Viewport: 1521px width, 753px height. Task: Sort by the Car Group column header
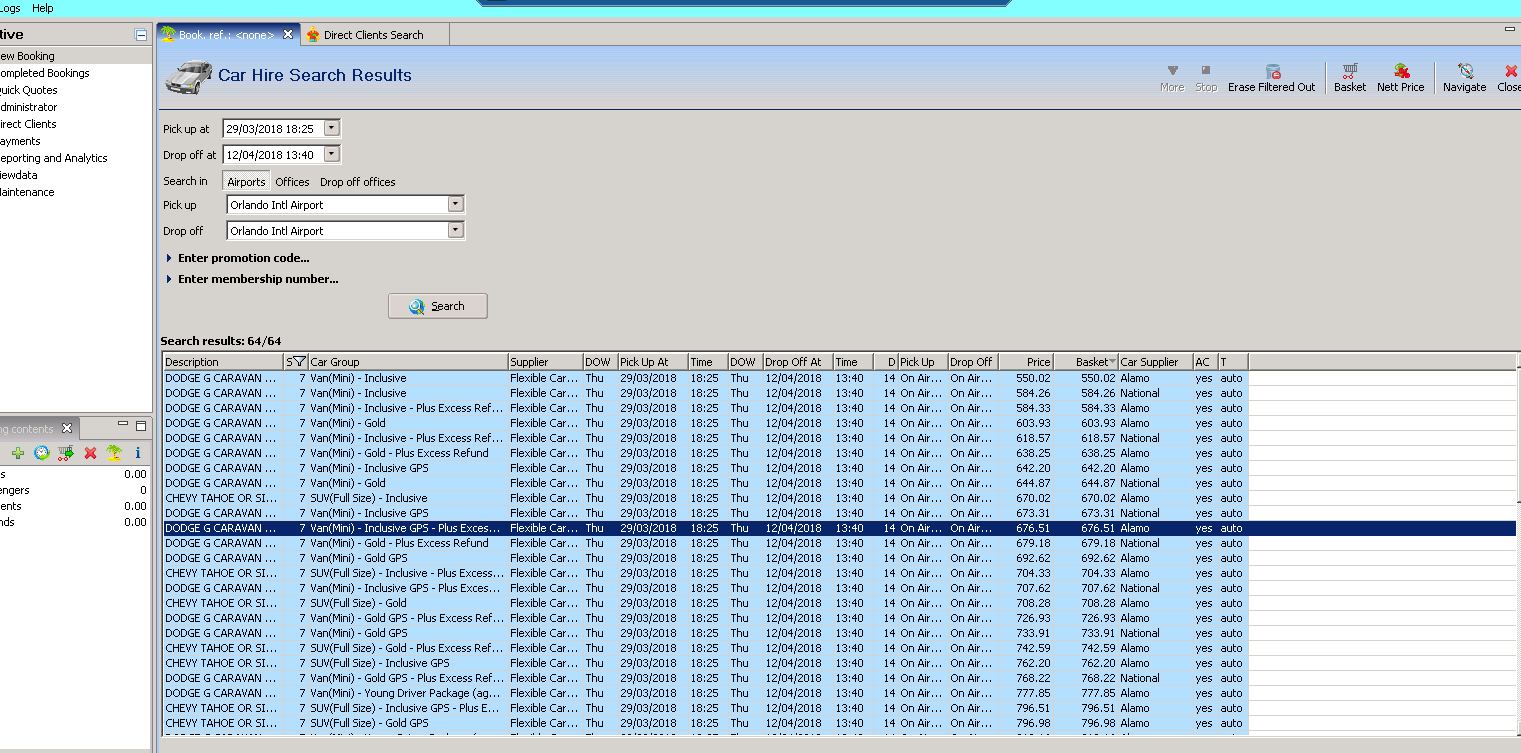coord(408,362)
